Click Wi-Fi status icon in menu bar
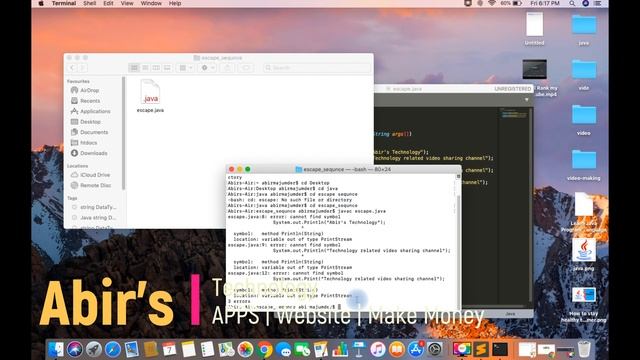 click(x=492, y=3)
